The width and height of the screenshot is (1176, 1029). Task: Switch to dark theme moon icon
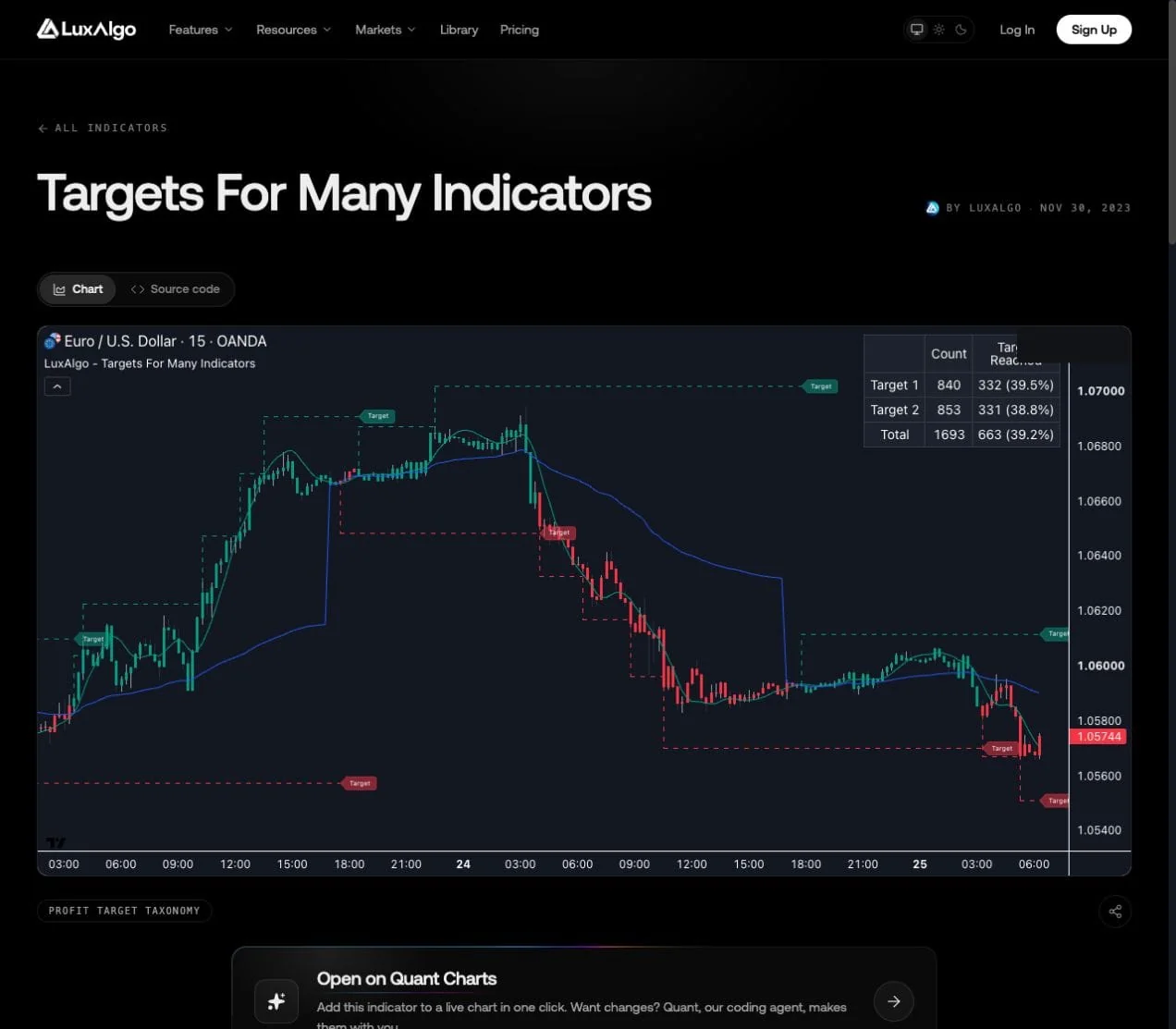point(961,30)
